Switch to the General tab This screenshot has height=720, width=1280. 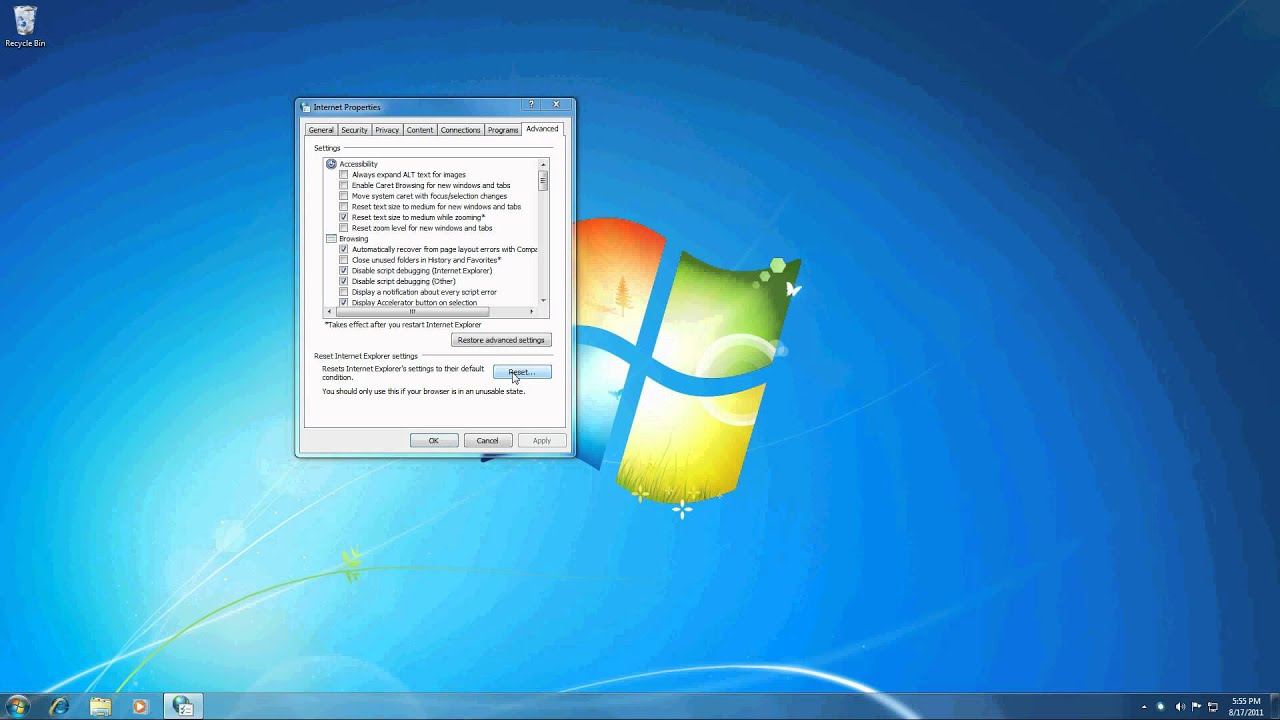[x=321, y=130]
